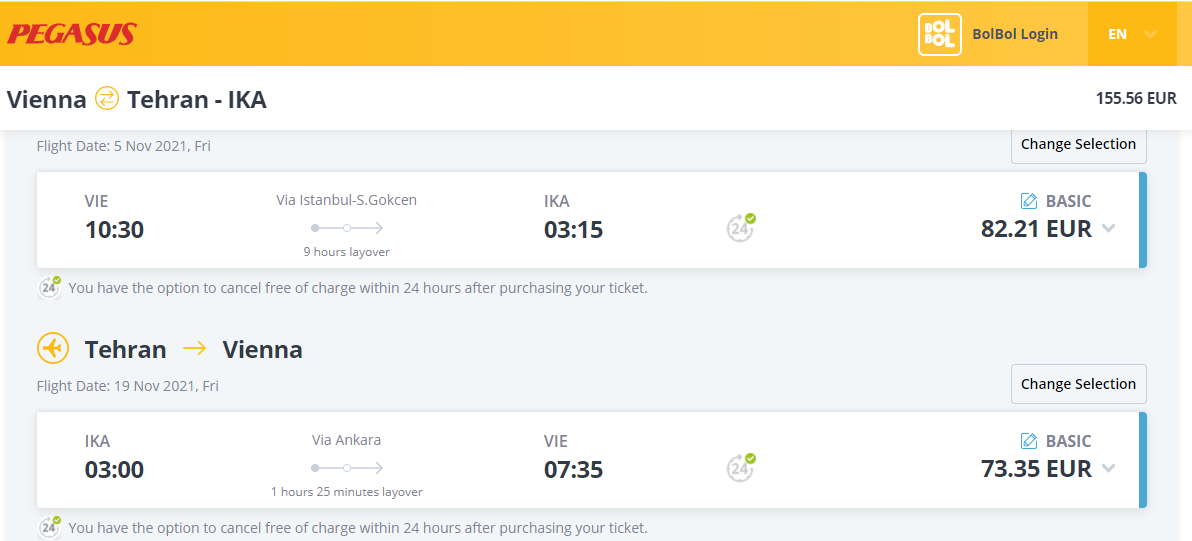This screenshot has width=1192, height=541.
Task: Click Via Istanbul-S.Gokcen layover route line
Action: point(347,228)
